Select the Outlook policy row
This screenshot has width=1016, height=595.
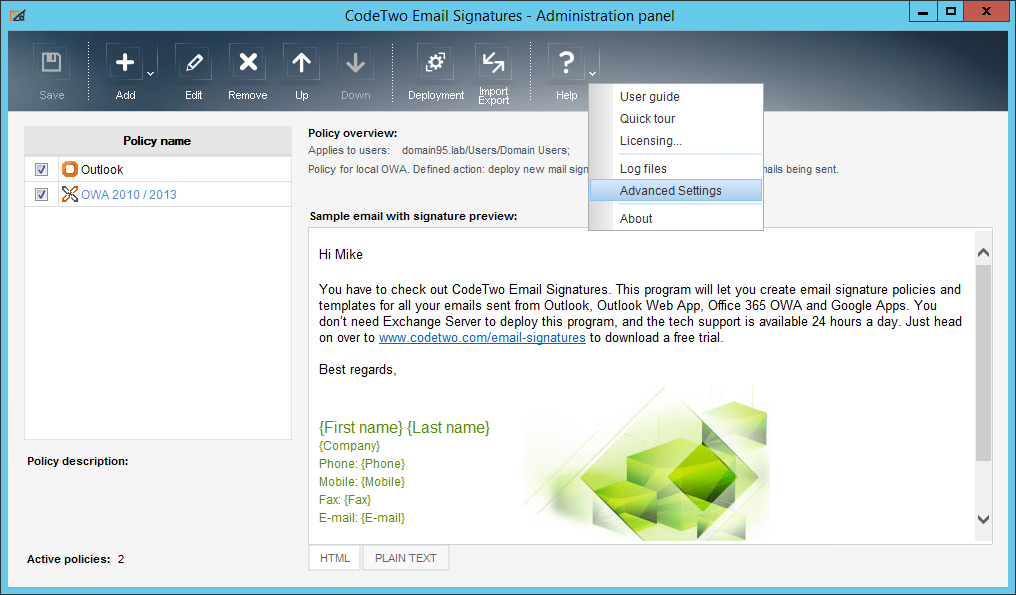[158, 169]
